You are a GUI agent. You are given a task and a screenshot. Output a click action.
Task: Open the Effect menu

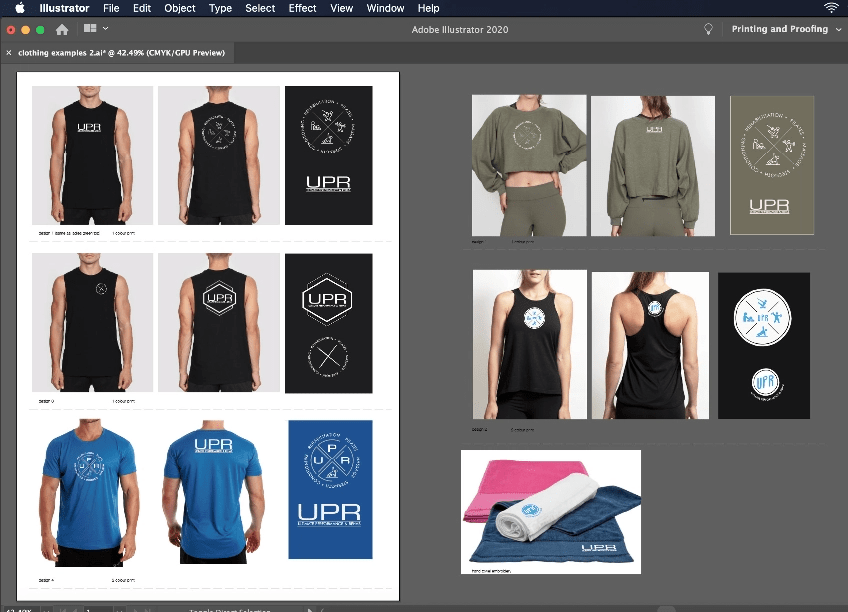pos(302,8)
